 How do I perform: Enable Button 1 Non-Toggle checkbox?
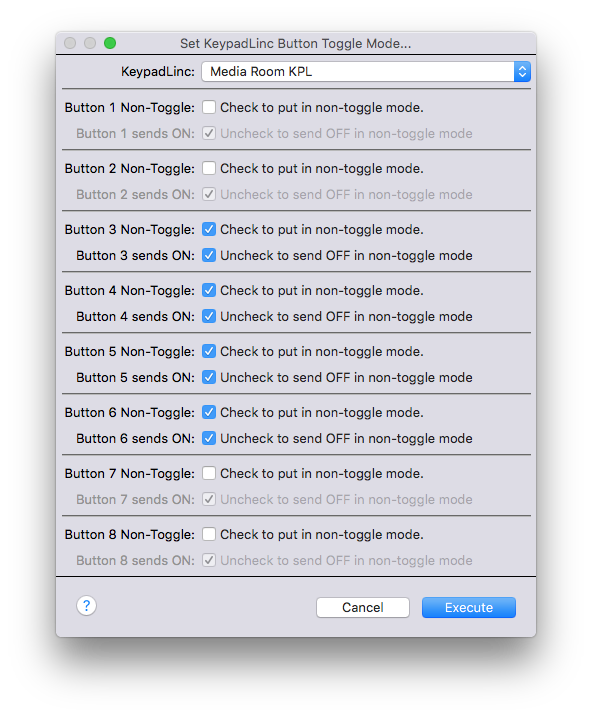pyautogui.click(x=209, y=107)
